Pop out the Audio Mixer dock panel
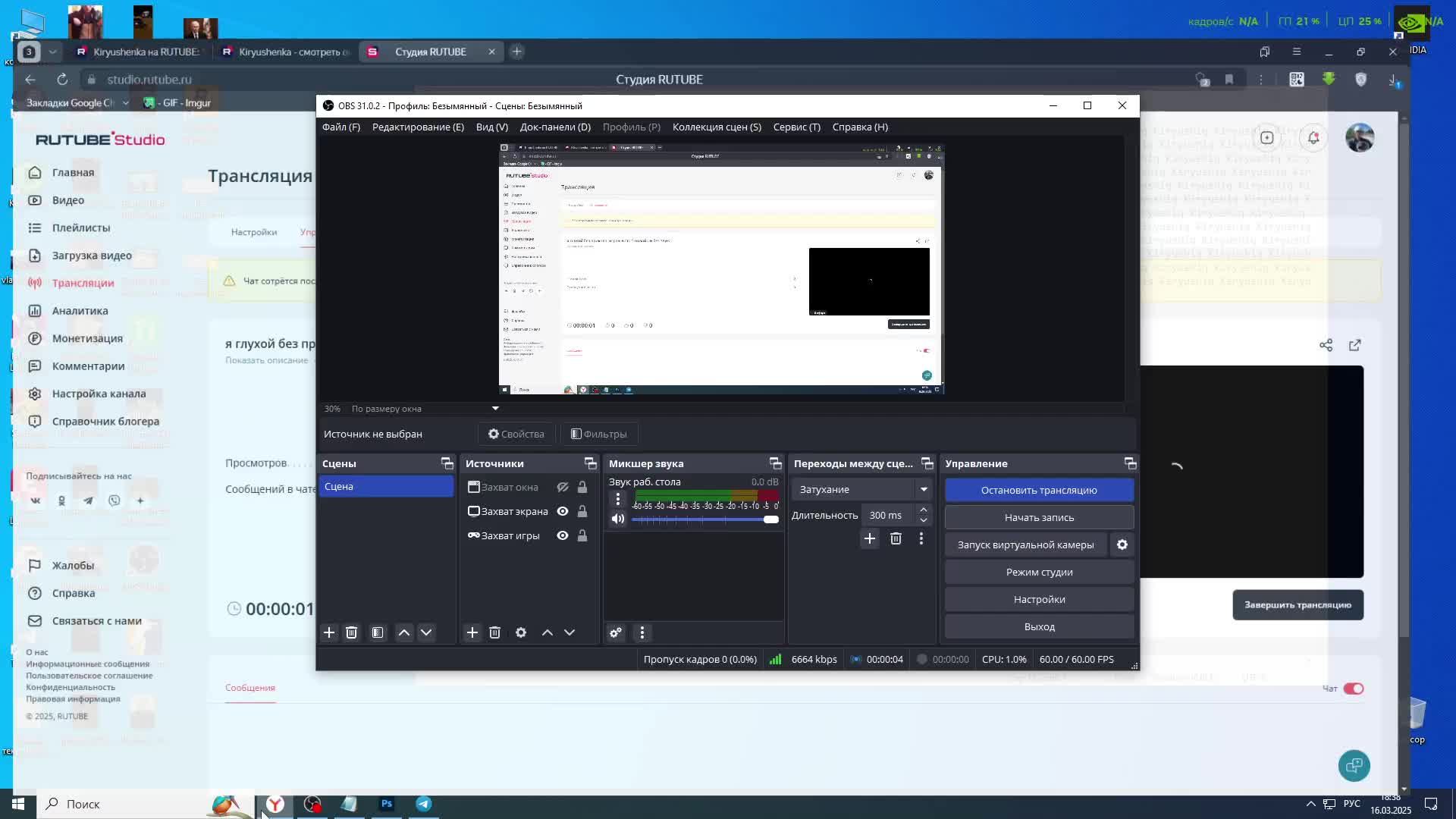 (x=775, y=463)
